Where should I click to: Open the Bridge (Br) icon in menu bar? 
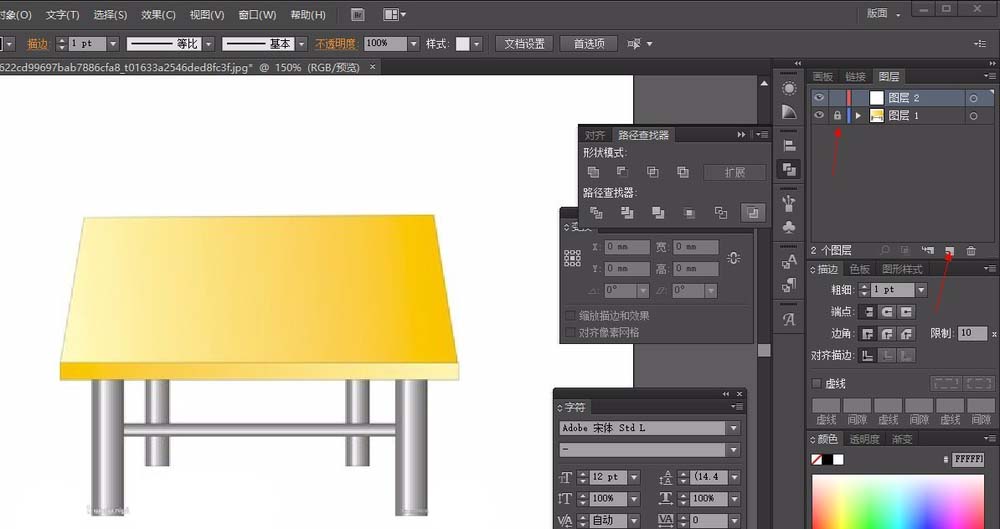358,15
